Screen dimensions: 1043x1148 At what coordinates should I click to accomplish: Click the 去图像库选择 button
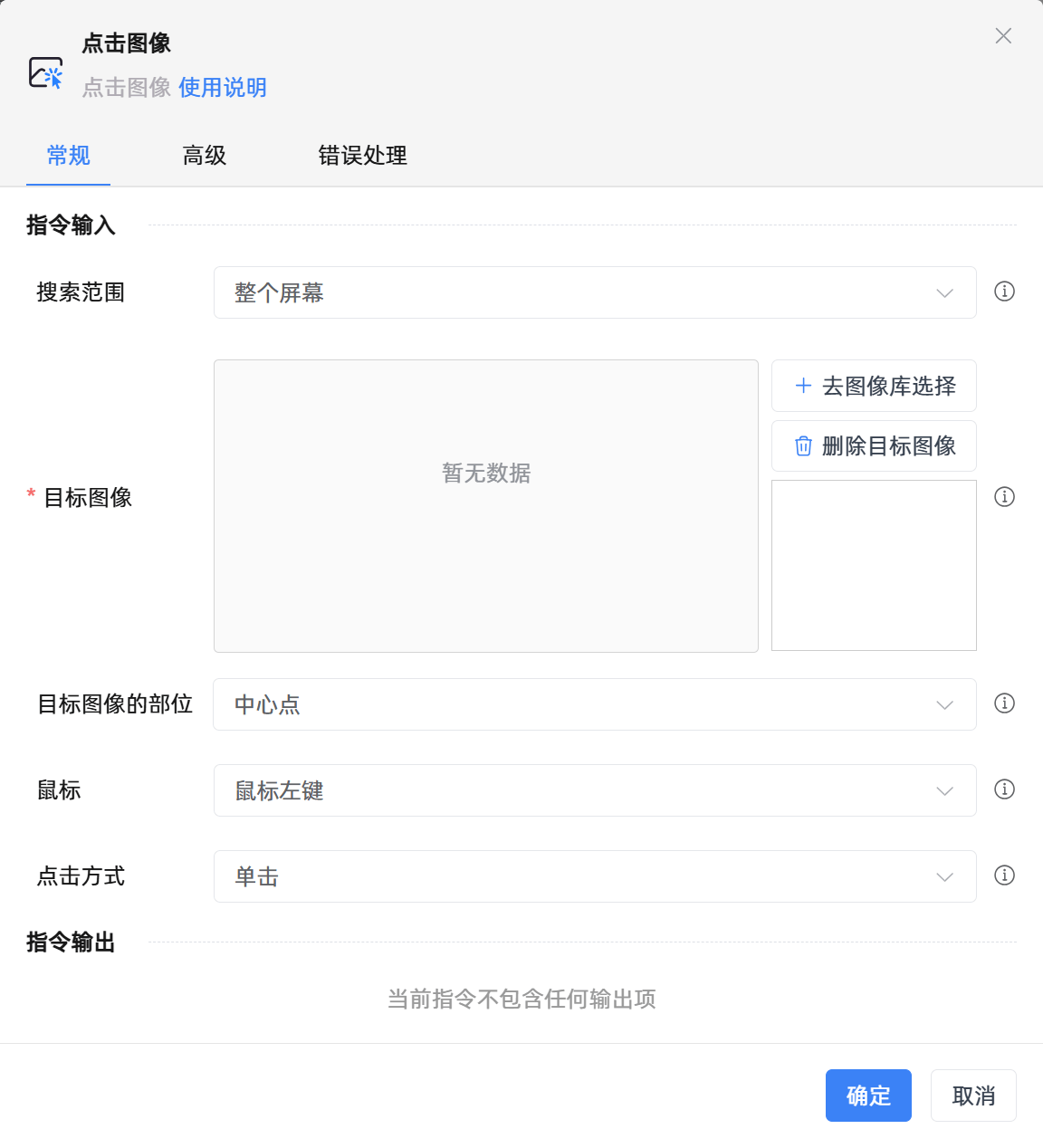pyautogui.click(x=873, y=386)
